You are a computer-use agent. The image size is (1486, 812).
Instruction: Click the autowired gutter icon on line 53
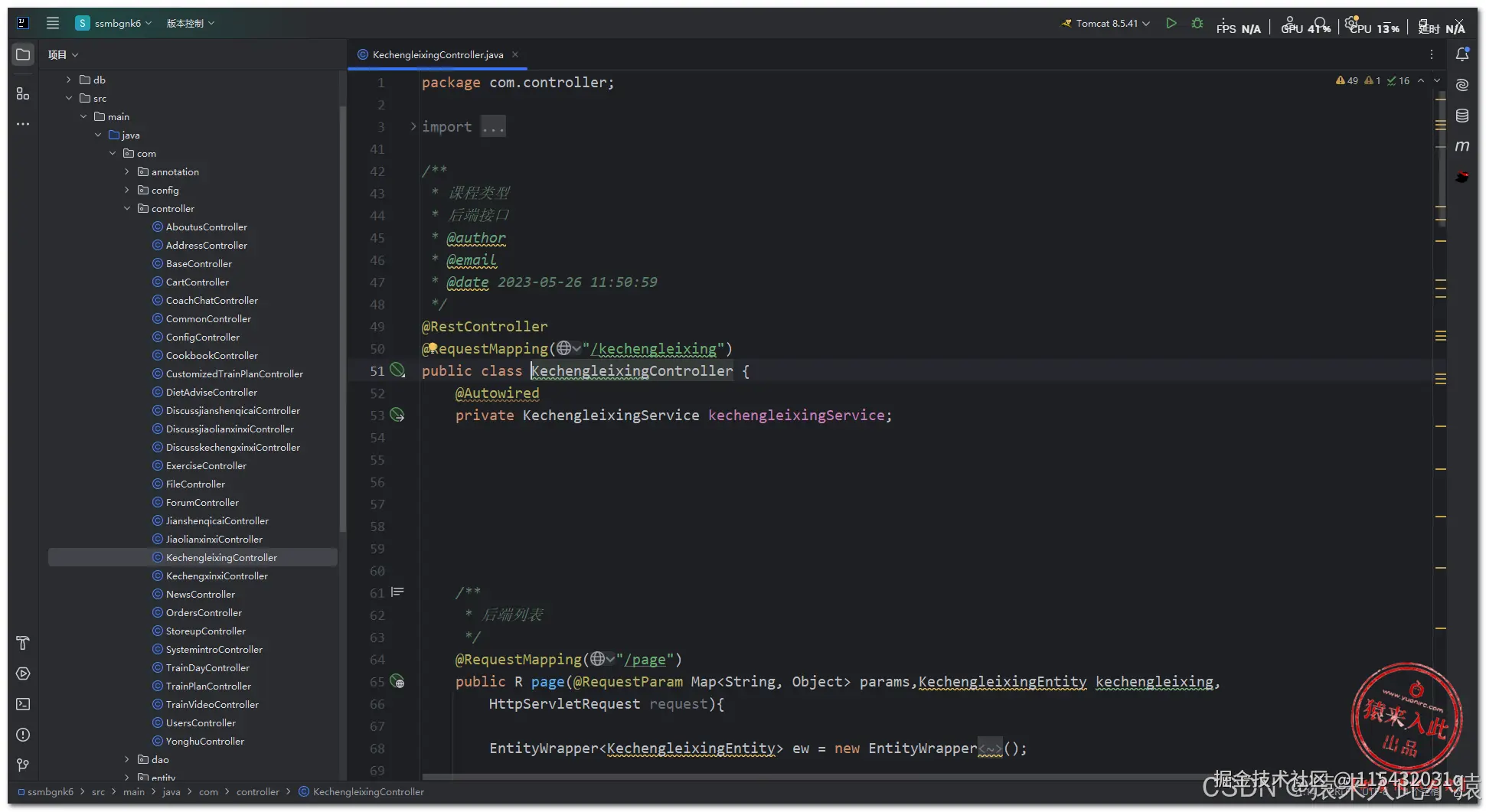tap(397, 415)
